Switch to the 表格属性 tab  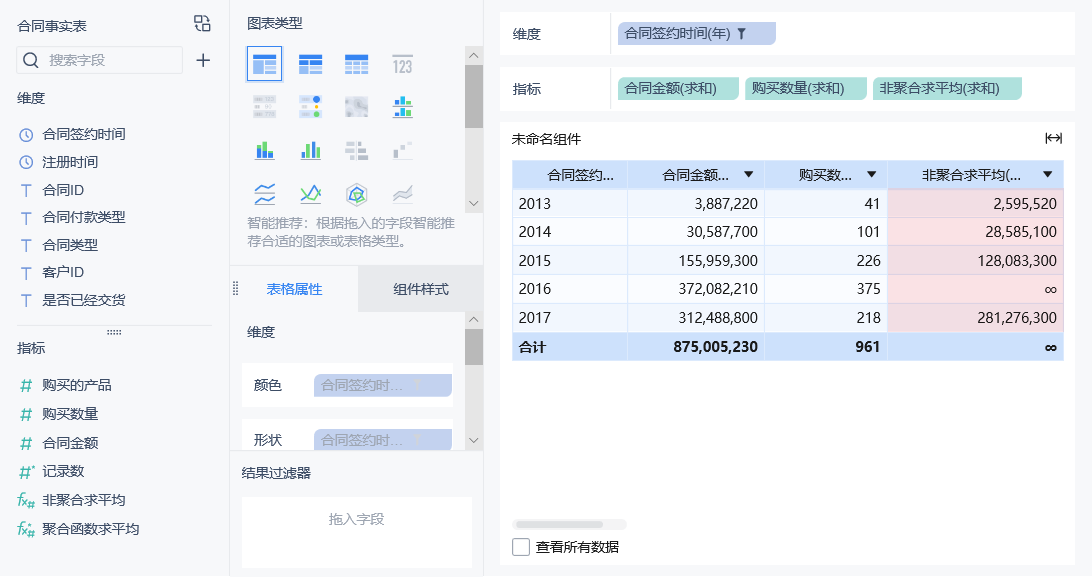[x=294, y=290]
